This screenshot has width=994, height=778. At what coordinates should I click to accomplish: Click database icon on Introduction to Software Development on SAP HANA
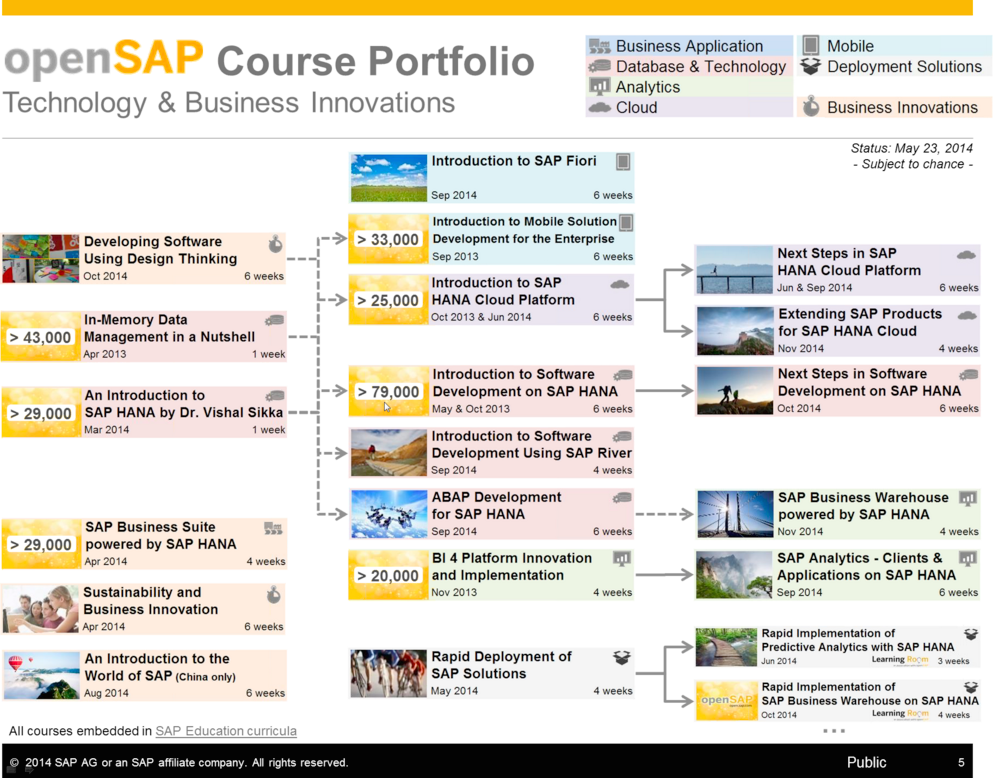pyautogui.click(x=623, y=375)
